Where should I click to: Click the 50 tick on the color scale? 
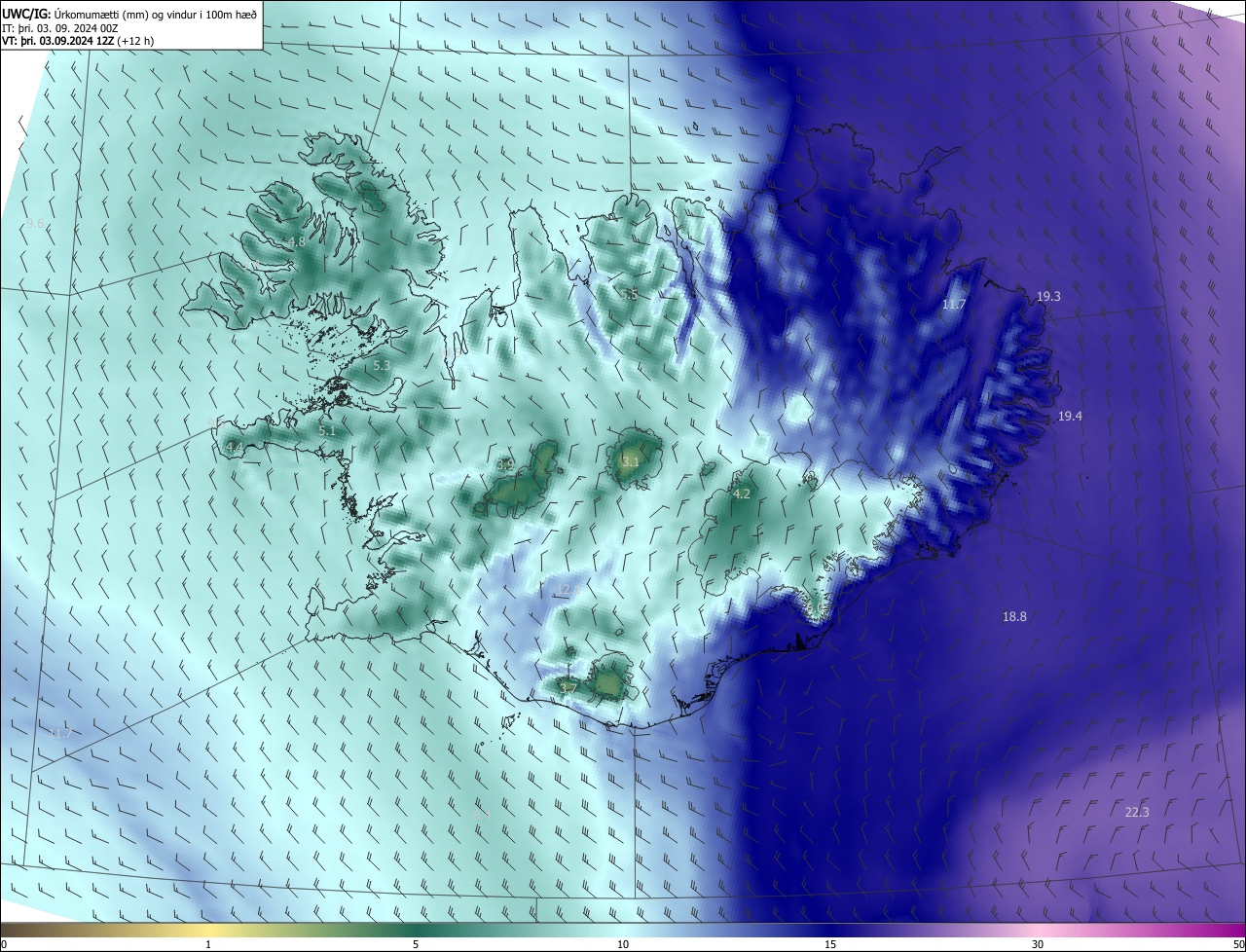point(1238,945)
